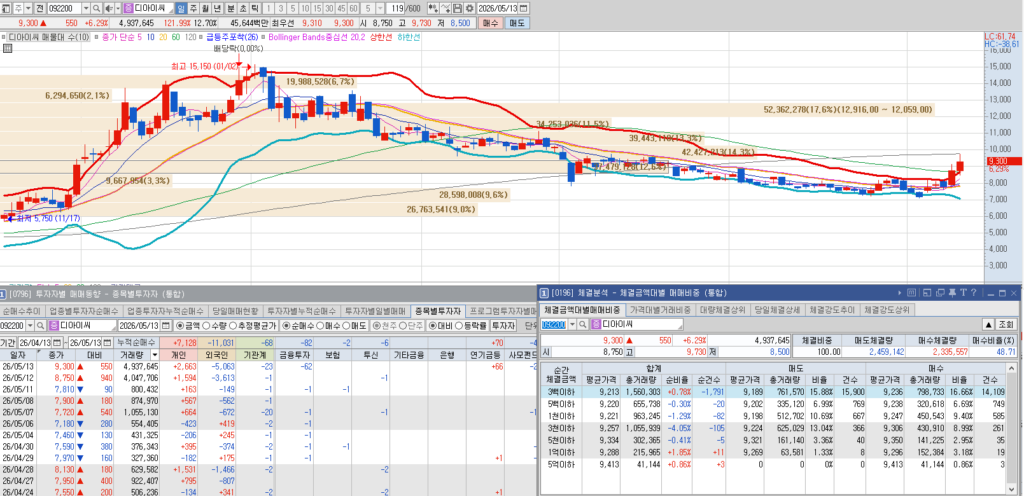The height and width of the screenshot is (496, 1024).
Task: Switch to 투자자별누적순매수 tab
Action: (x=301, y=311)
